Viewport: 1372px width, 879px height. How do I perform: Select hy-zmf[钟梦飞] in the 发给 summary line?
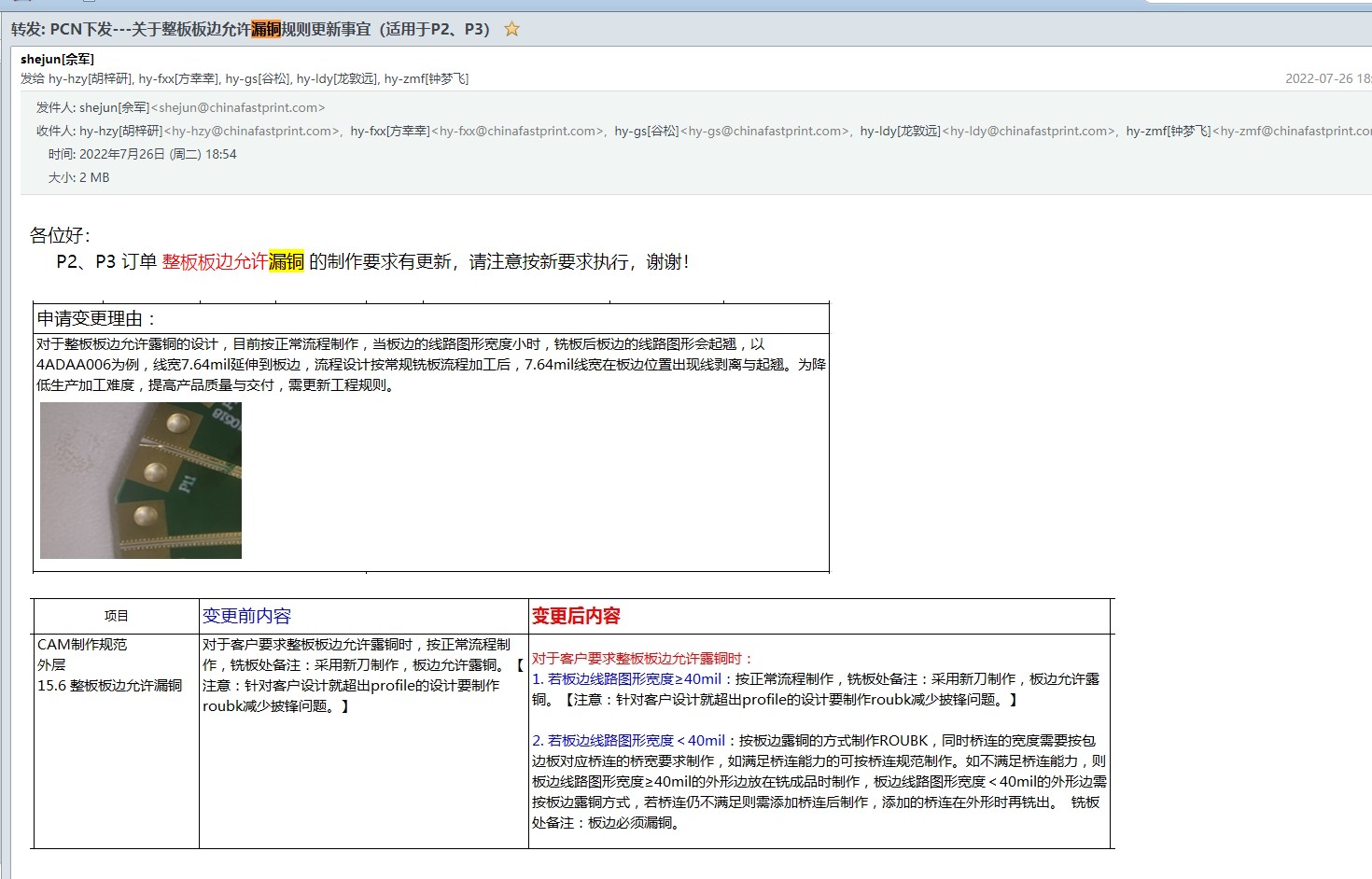(x=427, y=78)
